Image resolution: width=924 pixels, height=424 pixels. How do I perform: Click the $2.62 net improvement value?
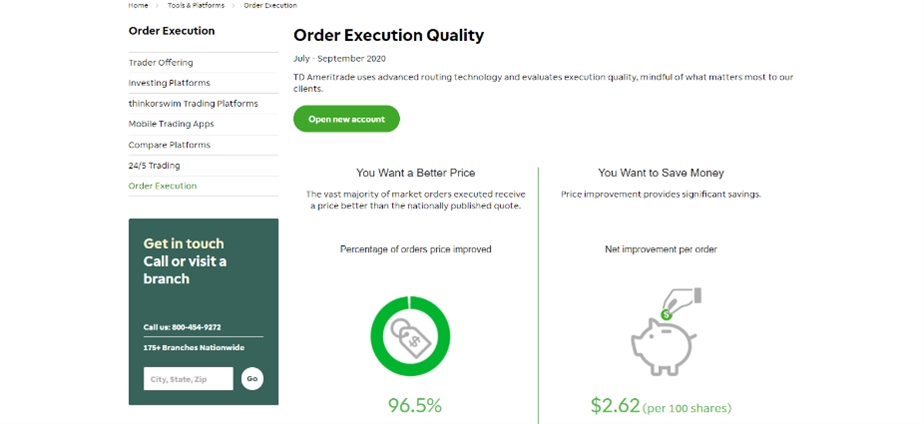tap(616, 405)
